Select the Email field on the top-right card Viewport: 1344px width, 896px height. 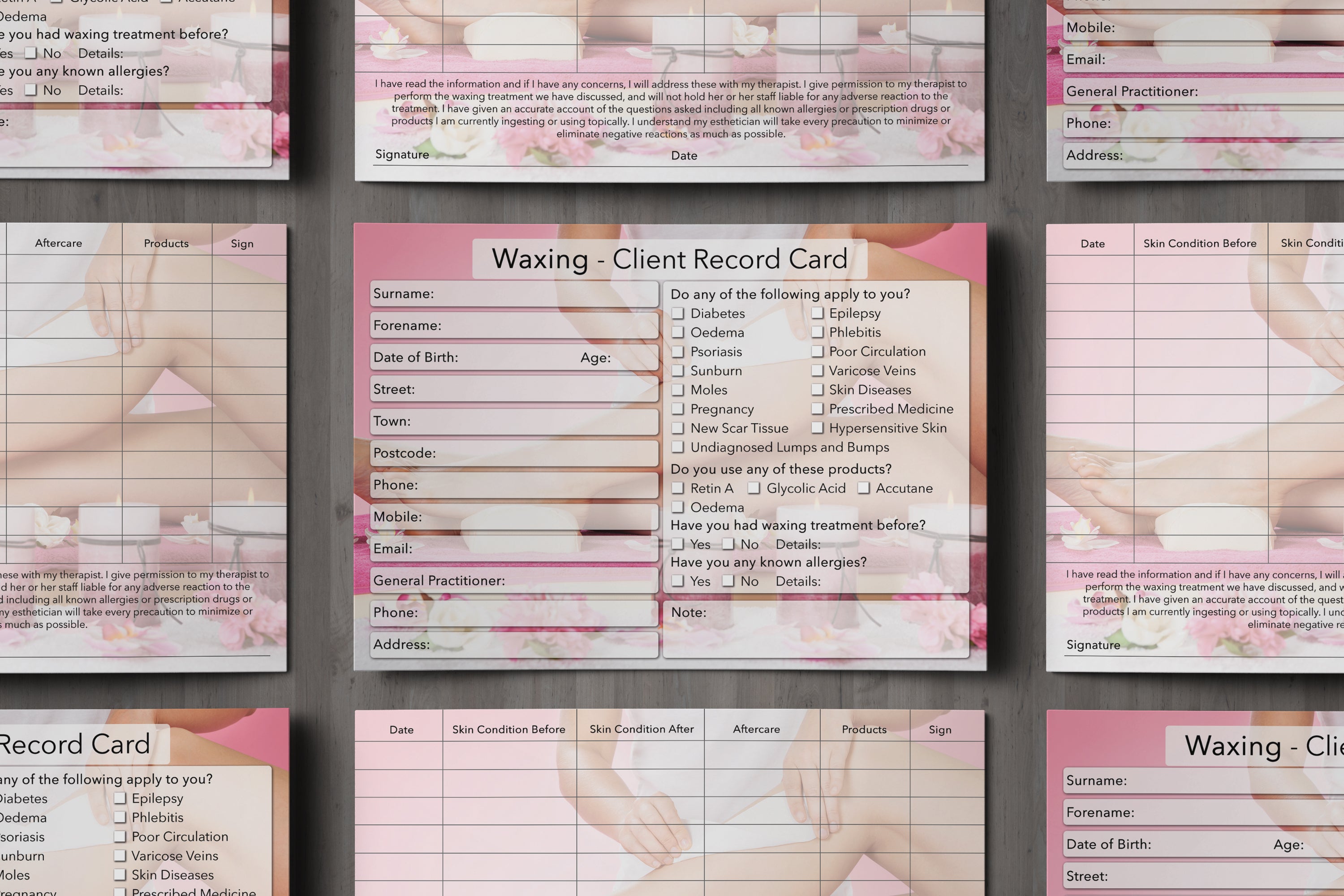1203,60
